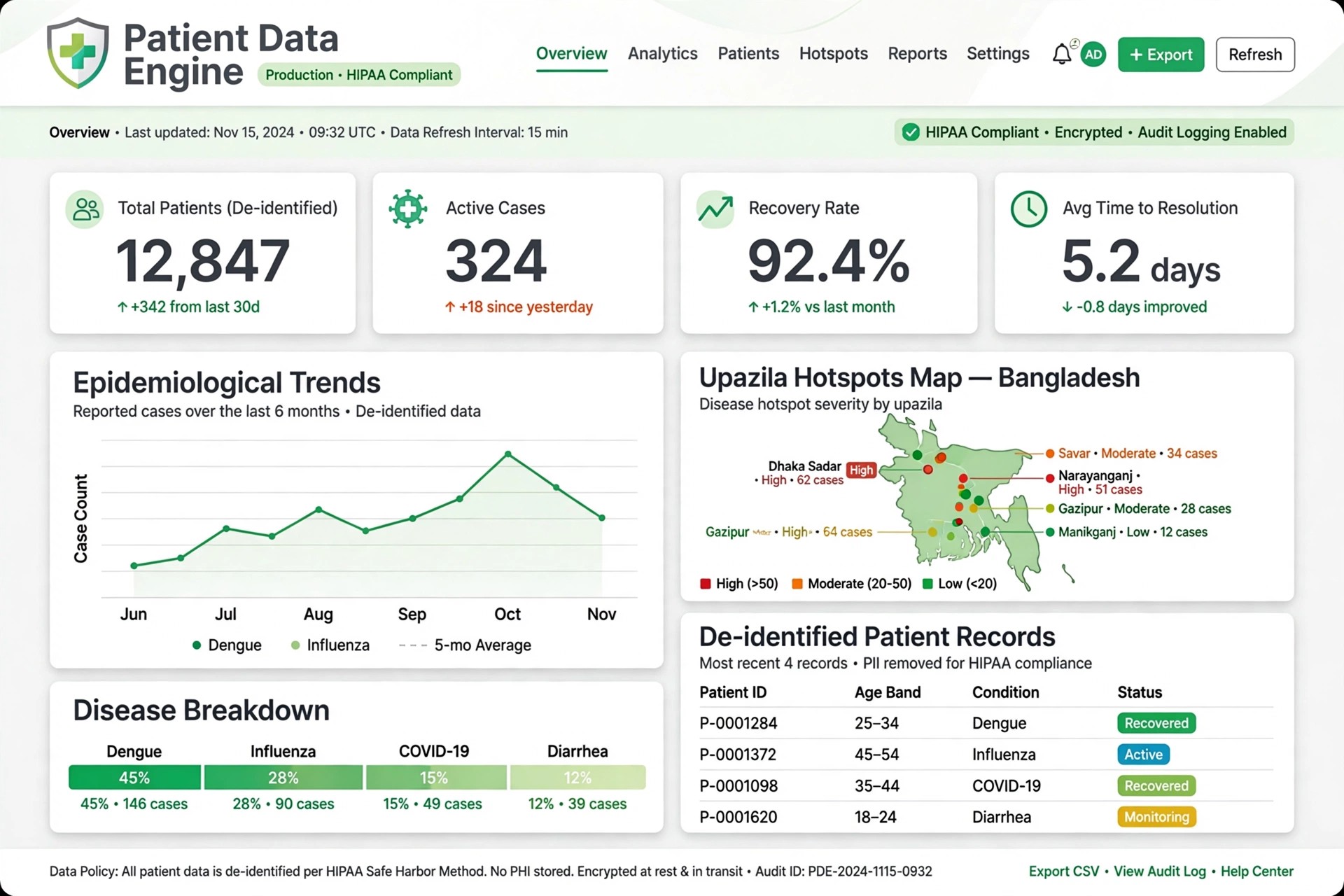The width and height of the screenshot is (1344, 896).
Task: Click the Manikganj hotspot marker dot
Action: point(1050,532)
